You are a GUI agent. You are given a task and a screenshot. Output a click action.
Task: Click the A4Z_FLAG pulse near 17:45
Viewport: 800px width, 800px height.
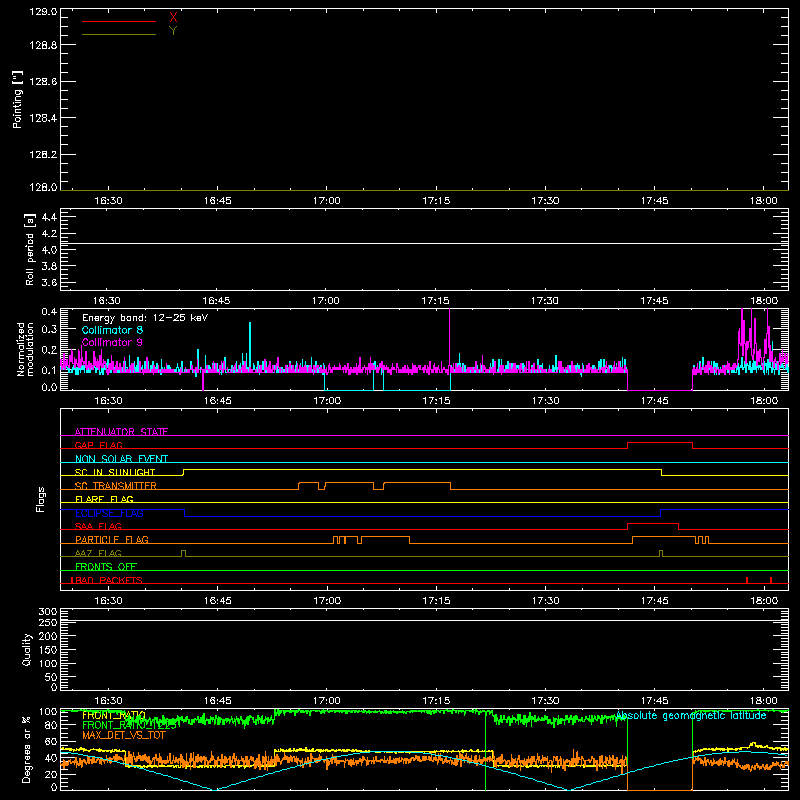click(661, 553)
